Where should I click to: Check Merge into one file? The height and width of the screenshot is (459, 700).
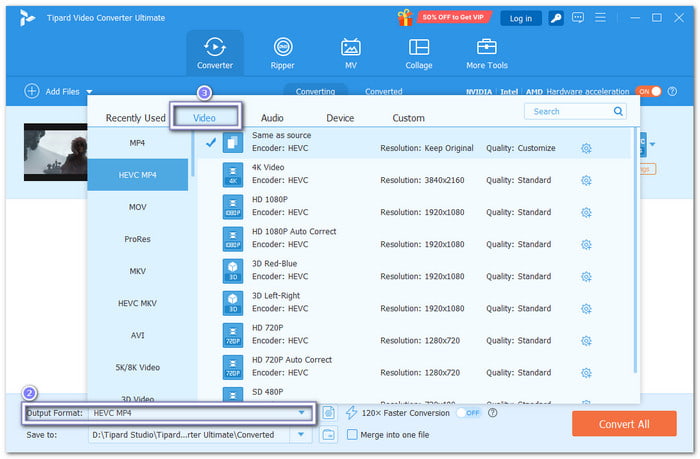[x=352, y=434]
